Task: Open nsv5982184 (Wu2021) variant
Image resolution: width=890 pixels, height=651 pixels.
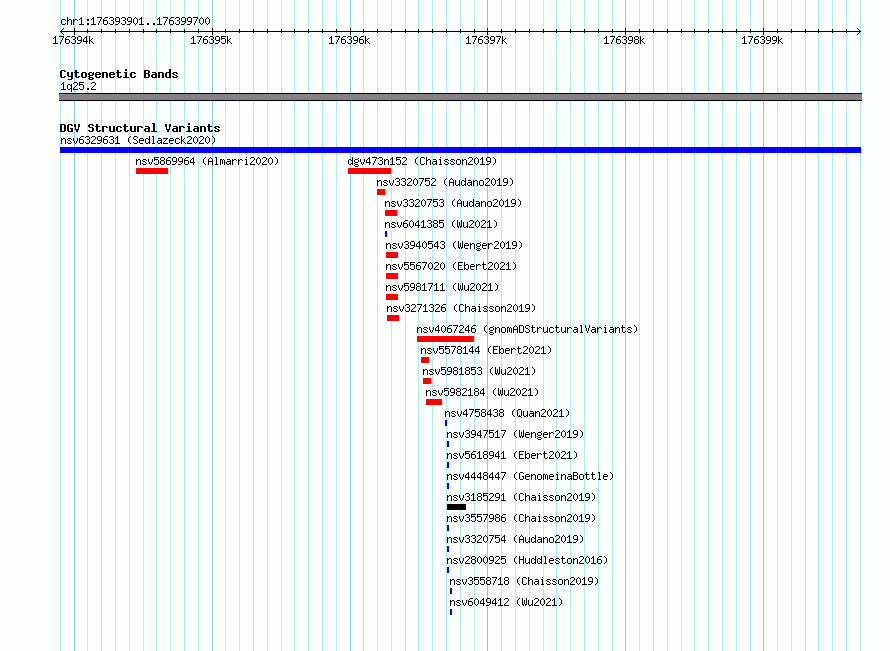Action: coord(482,392)
